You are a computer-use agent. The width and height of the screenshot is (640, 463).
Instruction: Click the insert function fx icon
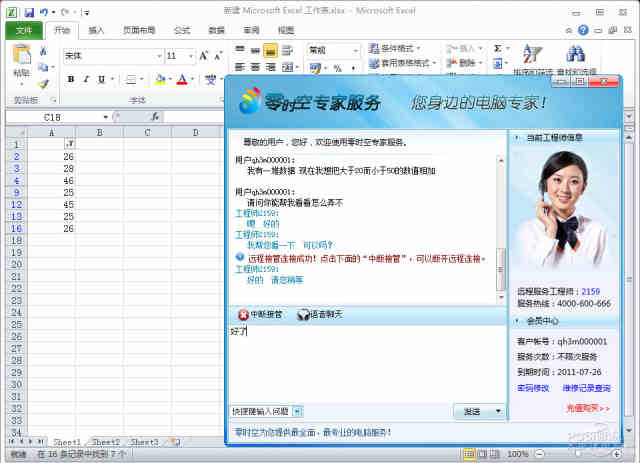point(155,117)
